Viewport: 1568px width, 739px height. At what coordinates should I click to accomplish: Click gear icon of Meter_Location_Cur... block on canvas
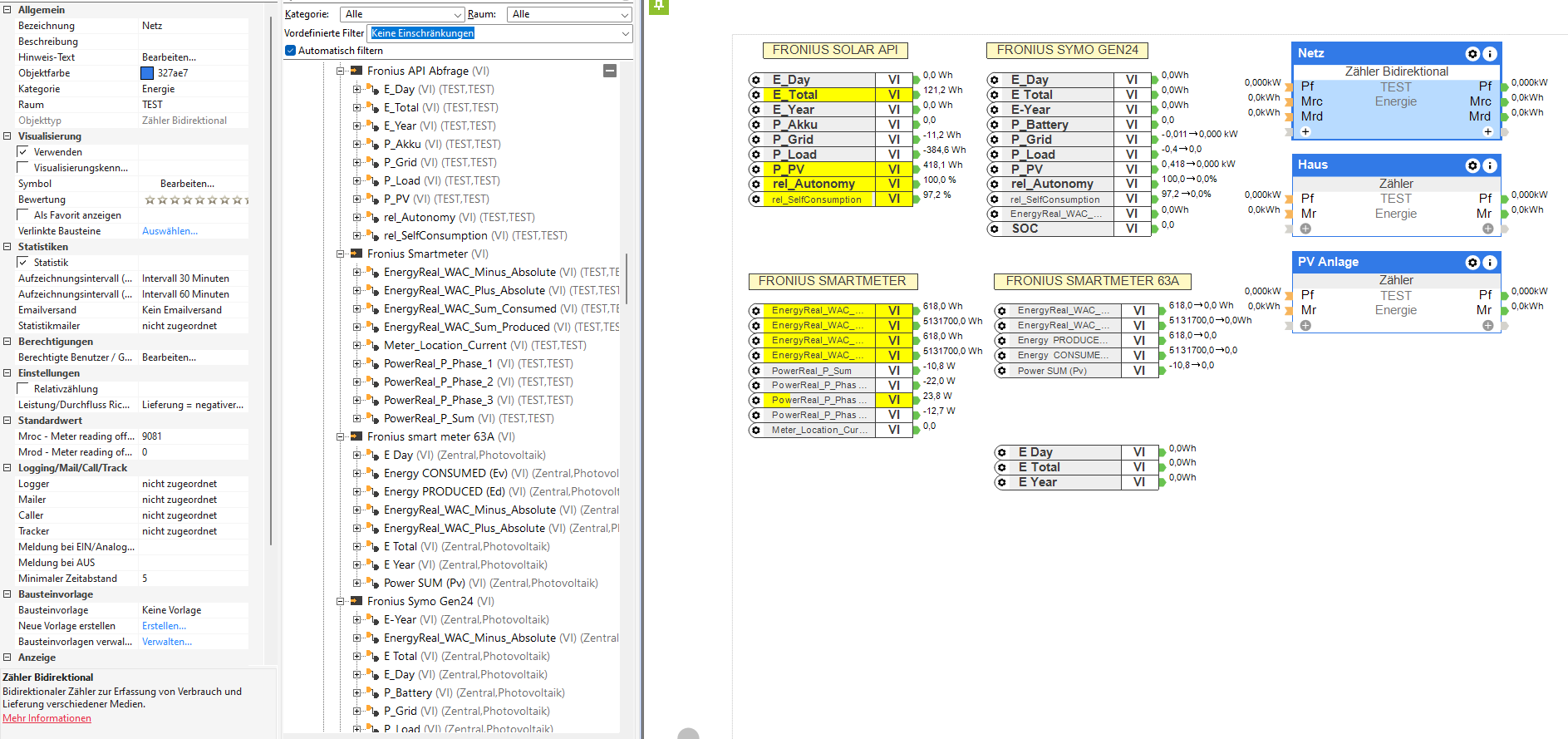[x=755, y=431]
